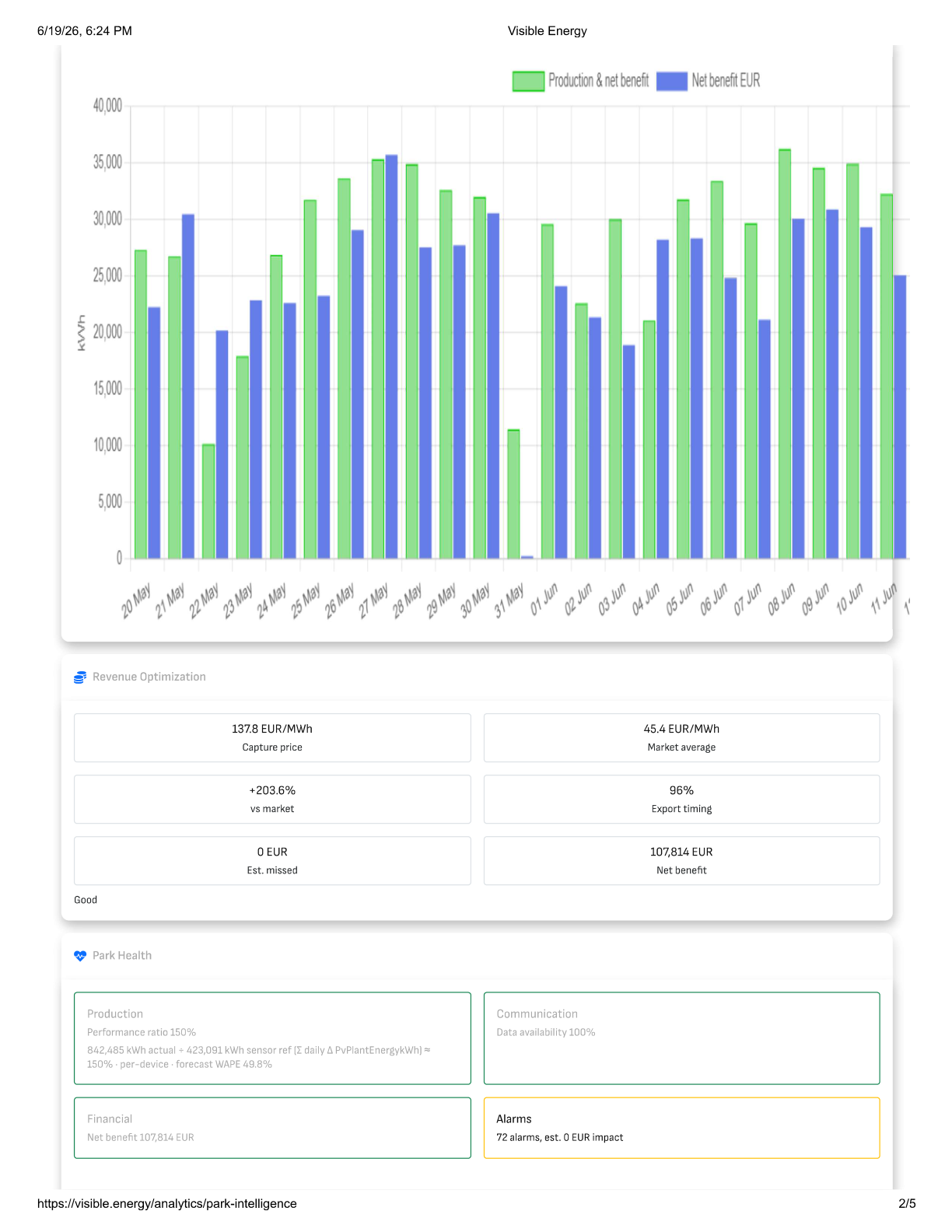The image size is (952, 1232).
Task: Click the blue bar for 04 Jun
Action: 663,399
